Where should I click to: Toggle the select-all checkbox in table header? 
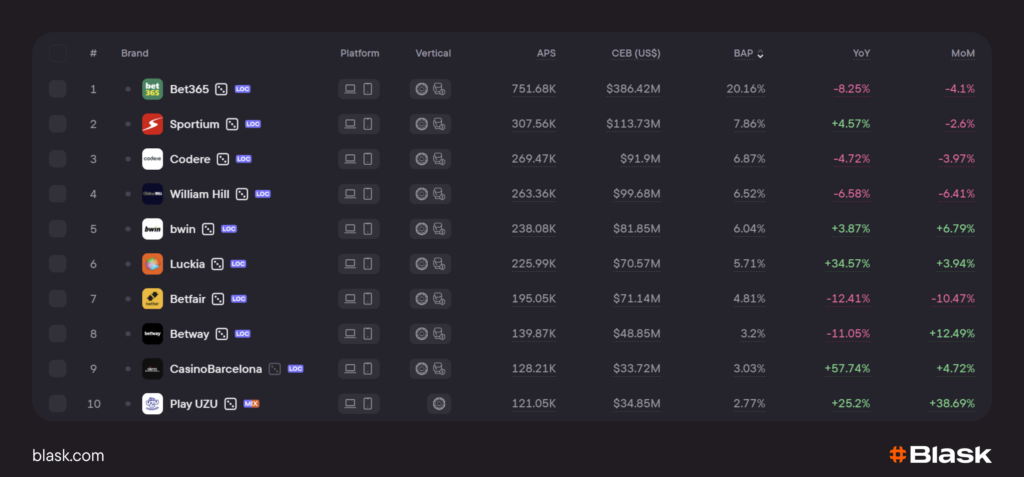pos(58,53)
